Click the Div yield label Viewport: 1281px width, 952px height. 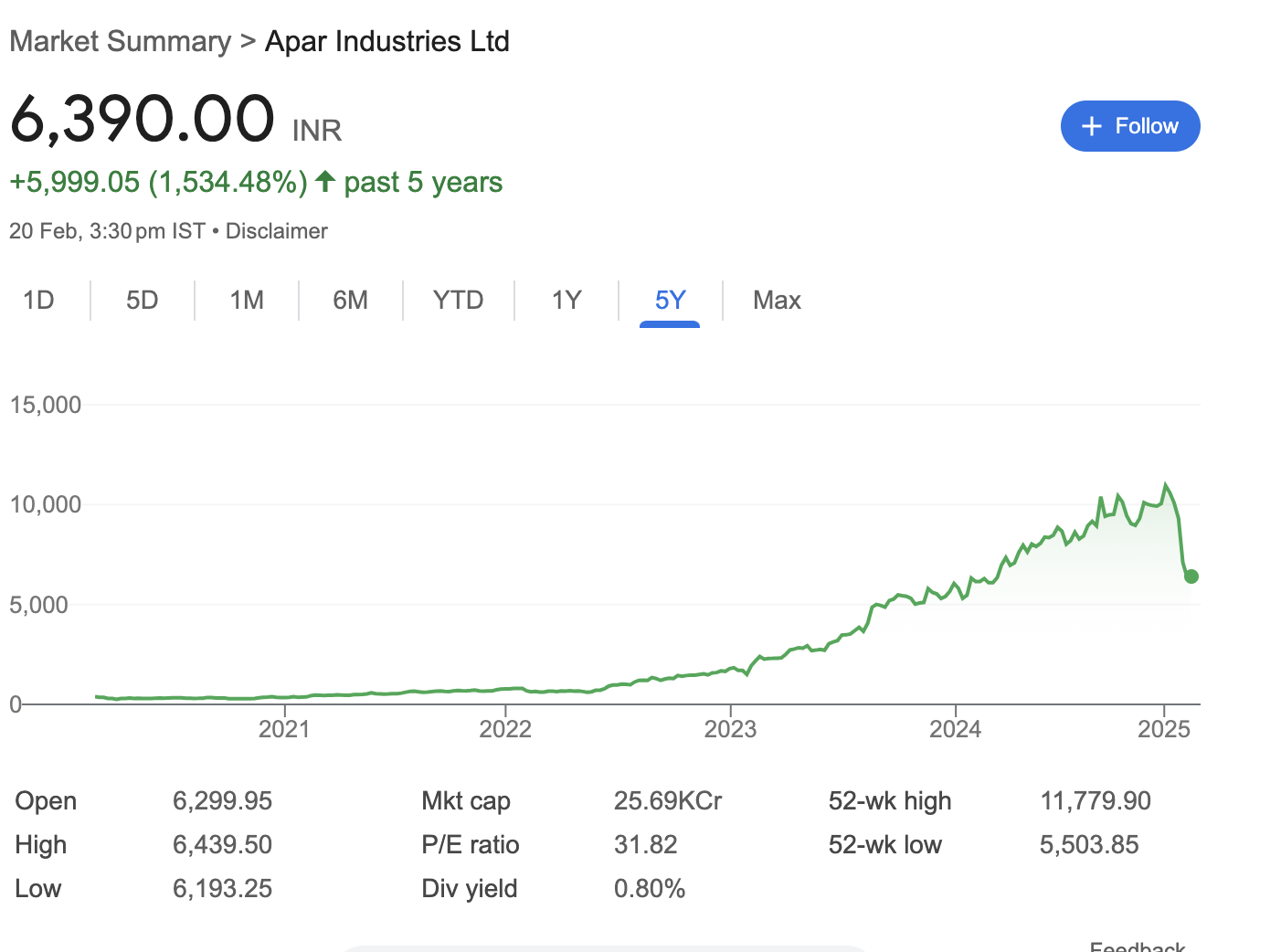(x=470, y=889)
